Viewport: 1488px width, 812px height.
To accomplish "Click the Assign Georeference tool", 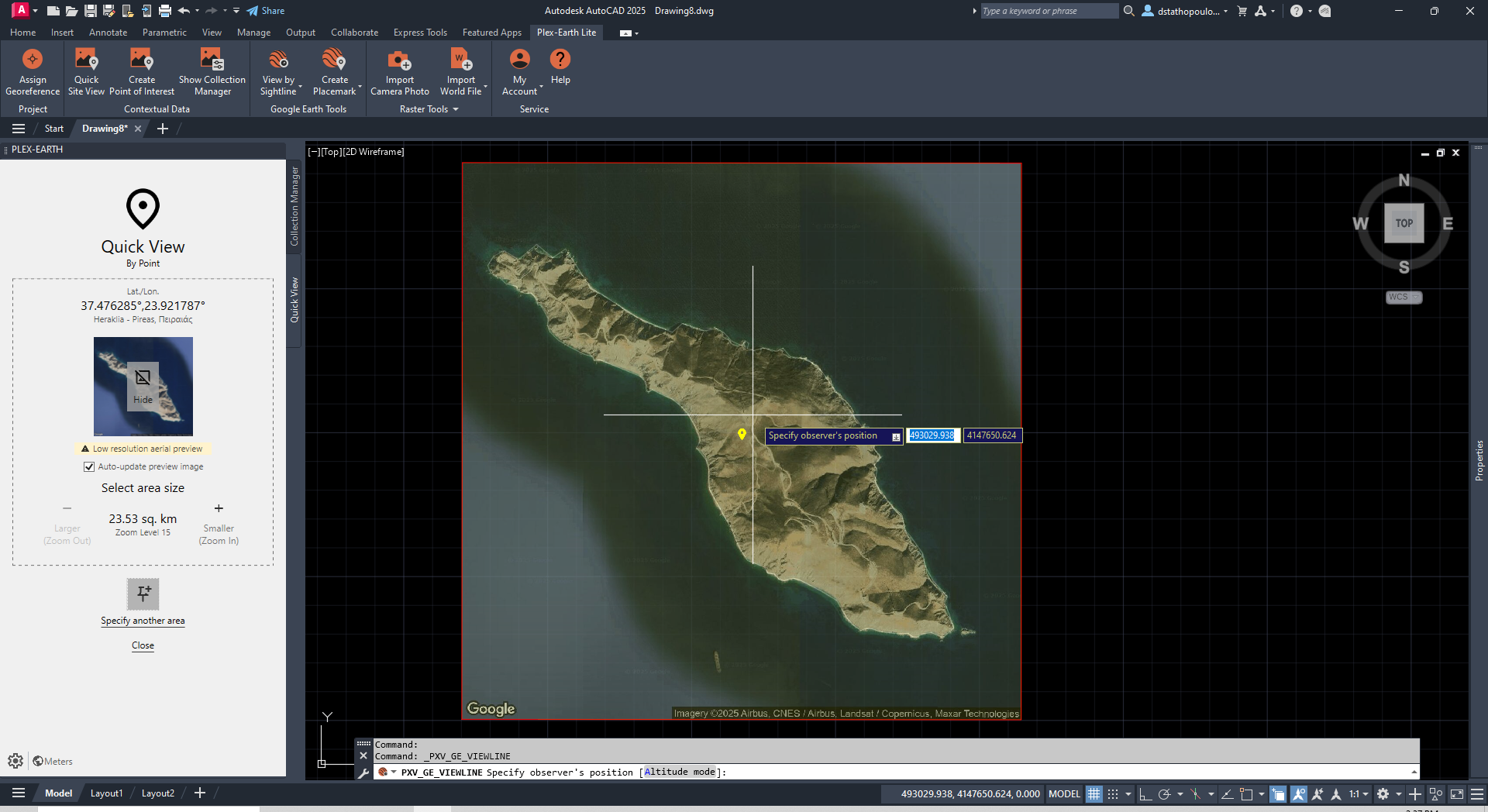I will [33, 72].
